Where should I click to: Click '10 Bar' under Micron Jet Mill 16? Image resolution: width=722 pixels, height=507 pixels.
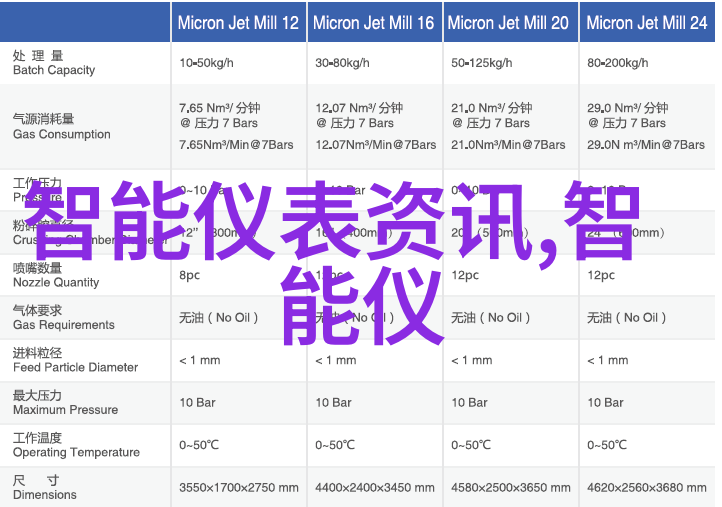pyautogui.click(x=333, y=402)
